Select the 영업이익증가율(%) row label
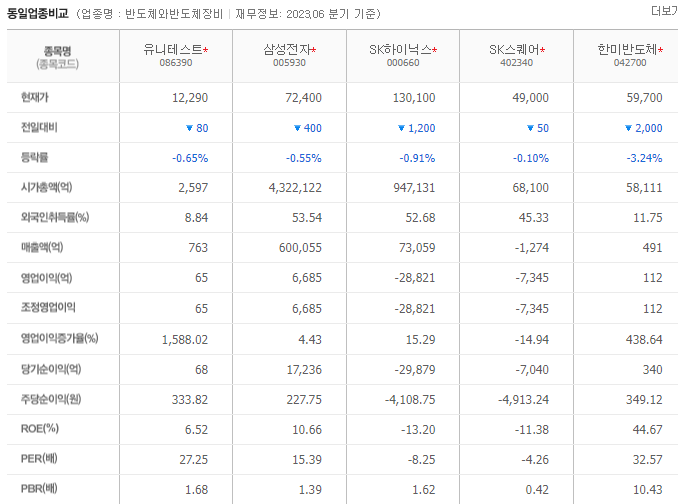678x504 pixels. coord(60,338)
